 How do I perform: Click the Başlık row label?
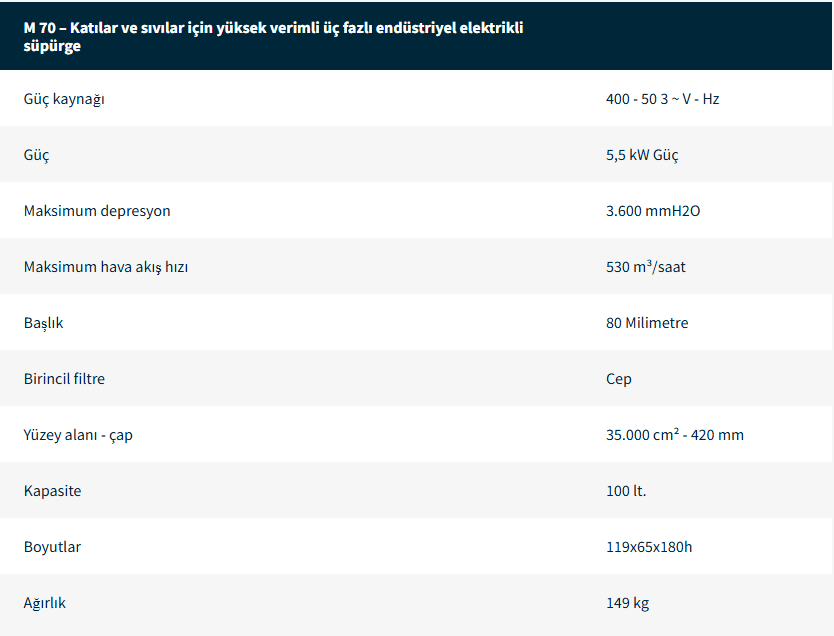point(44,323)
